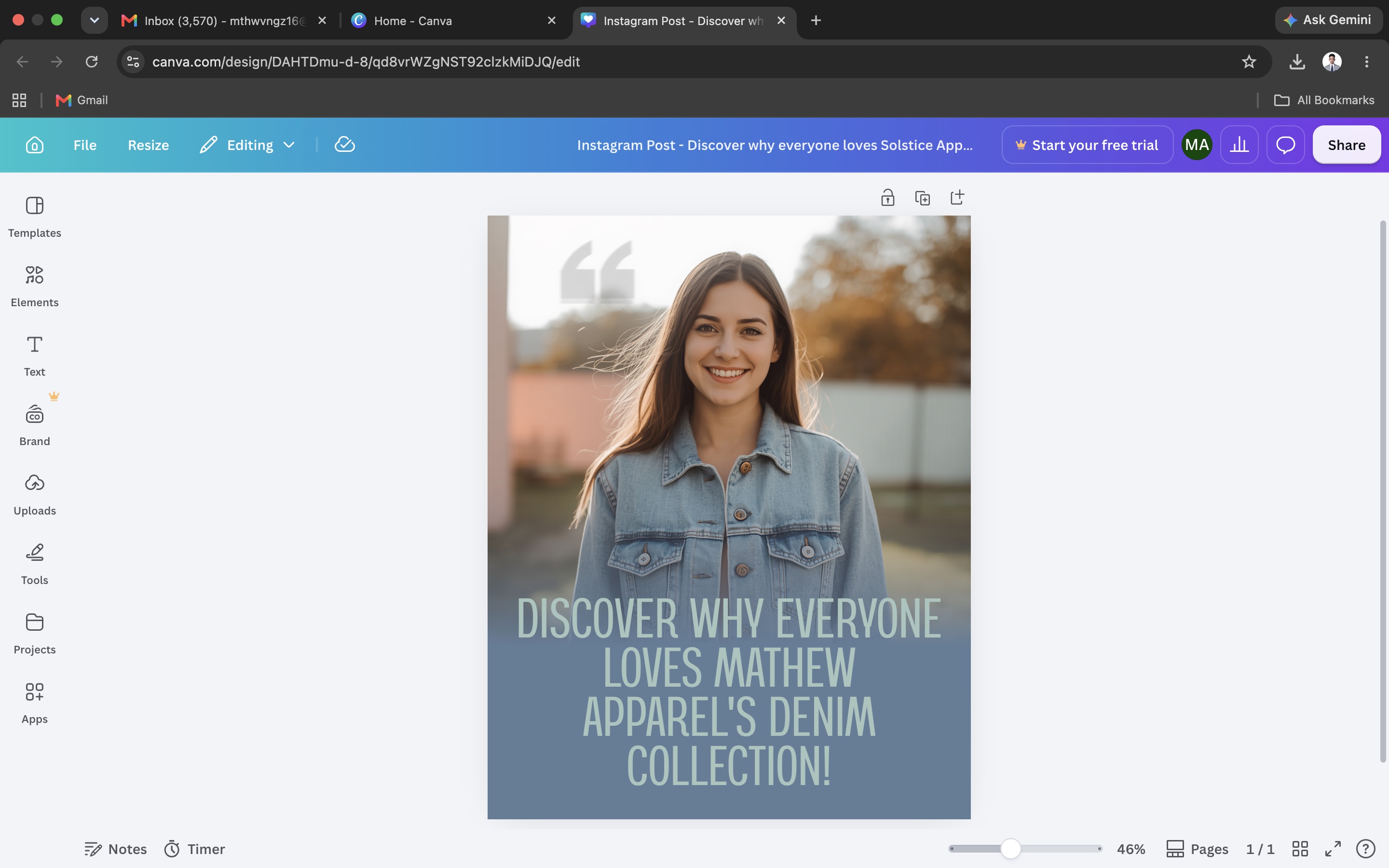Click the cloud save status icon
Screen dimensions: 1389x868
click(344, 145)
